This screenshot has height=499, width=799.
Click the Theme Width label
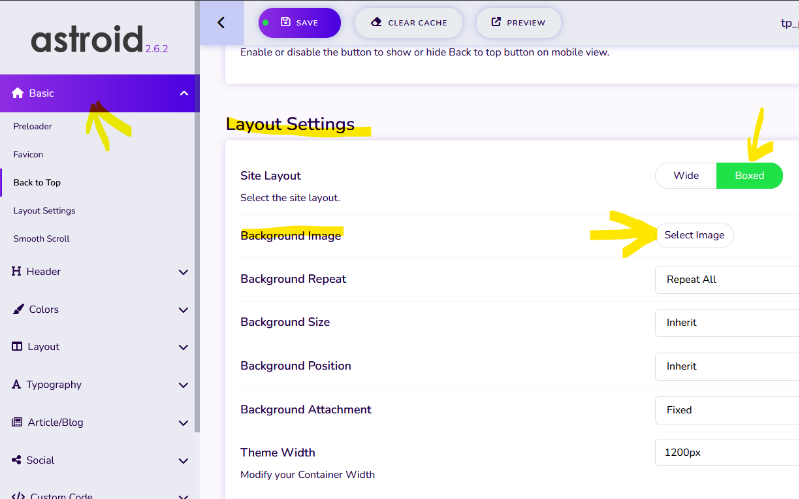278,453
